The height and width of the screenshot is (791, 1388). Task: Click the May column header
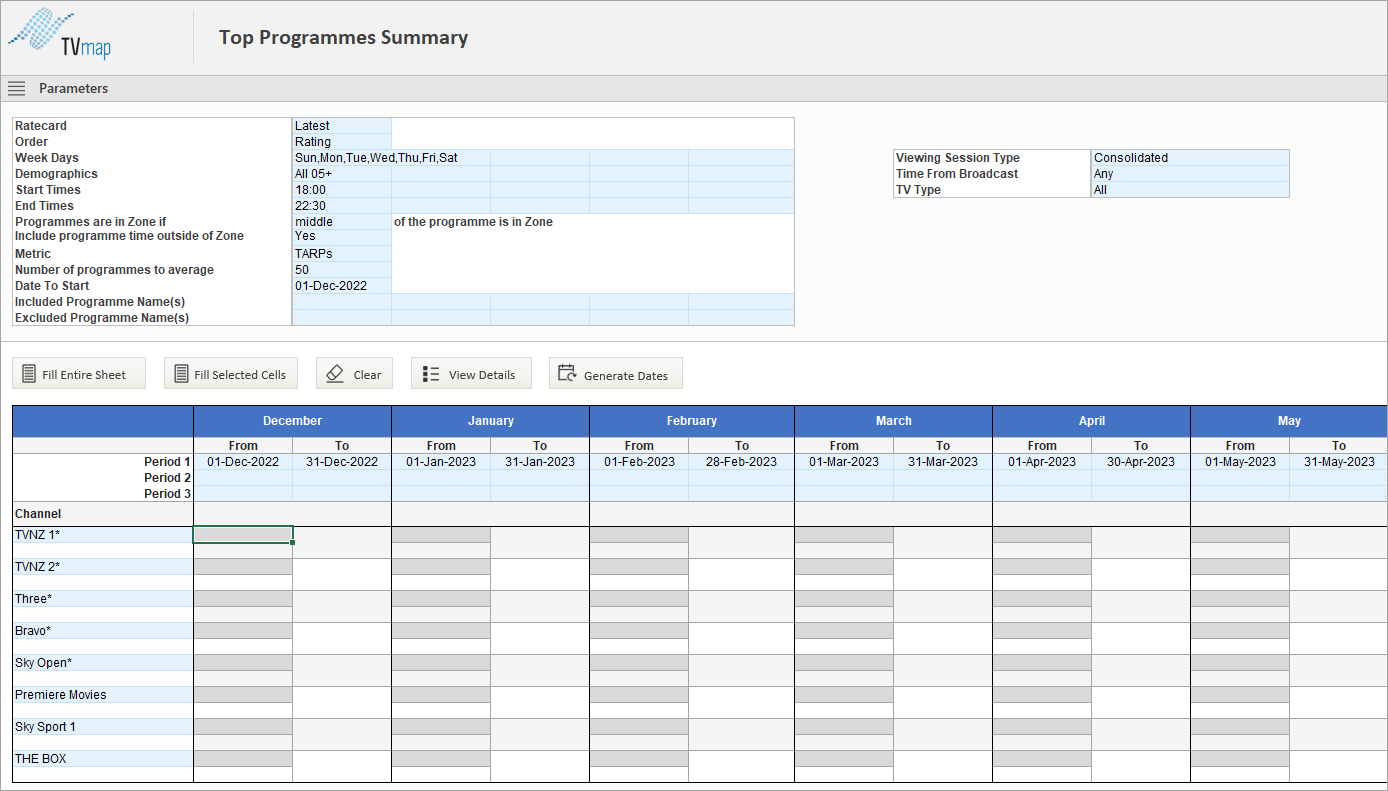pyautogui.click(x=1289, y=421)
